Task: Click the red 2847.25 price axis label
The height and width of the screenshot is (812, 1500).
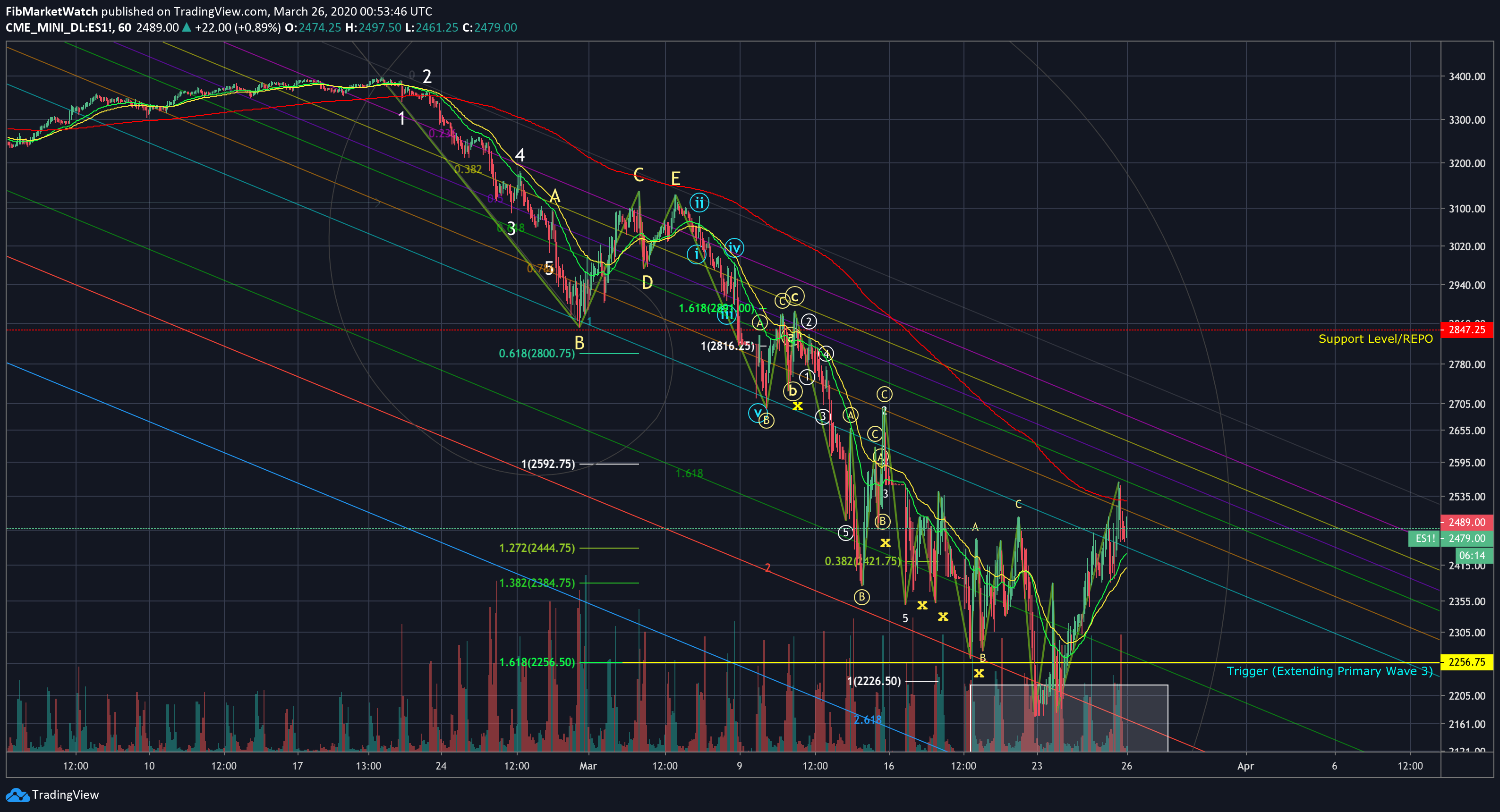Action: coord(1467,330)
